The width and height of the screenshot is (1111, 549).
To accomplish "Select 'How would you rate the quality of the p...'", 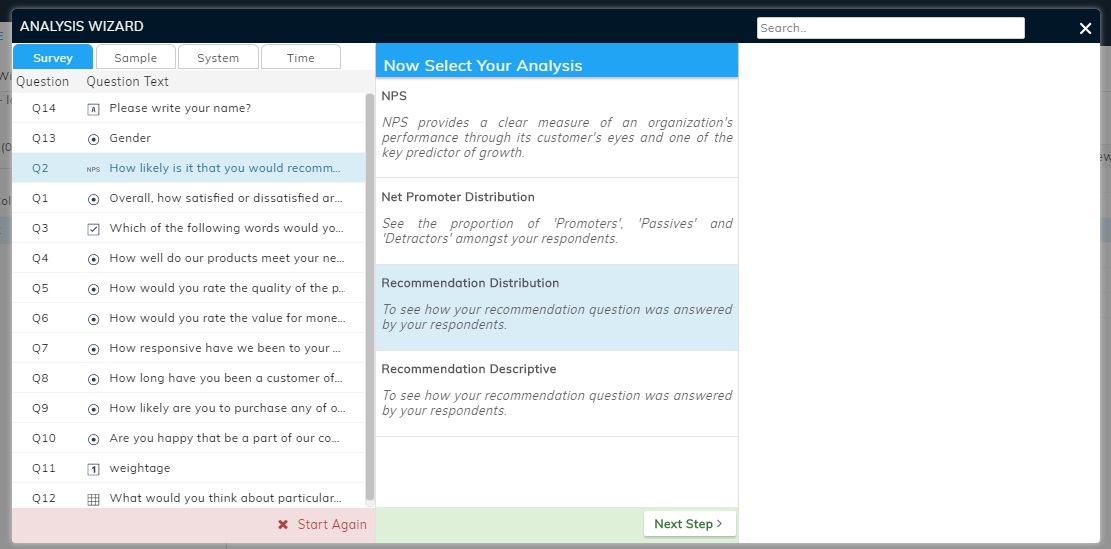I will point(227,288).
